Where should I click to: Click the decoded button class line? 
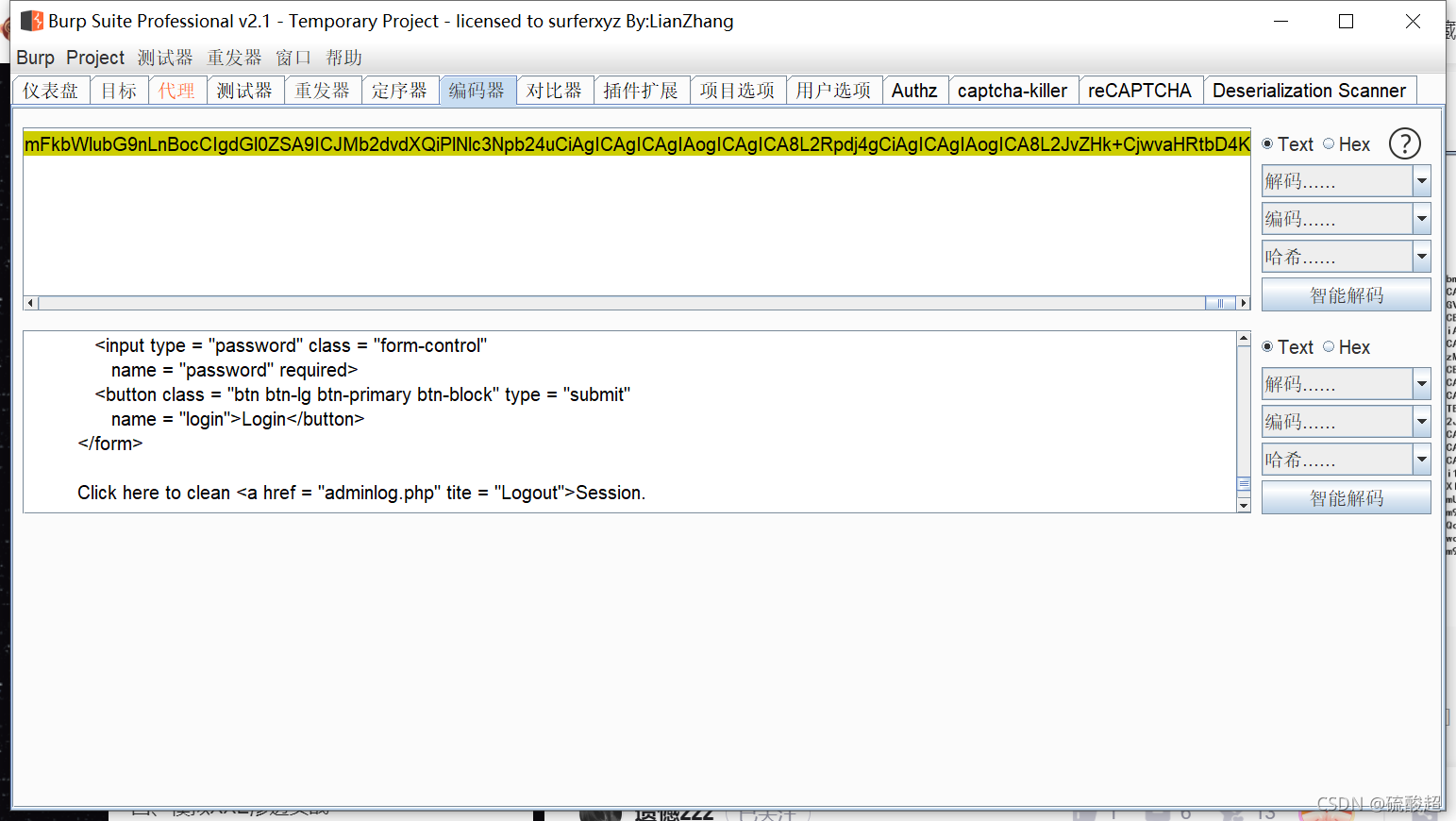(x=362, y=394)
